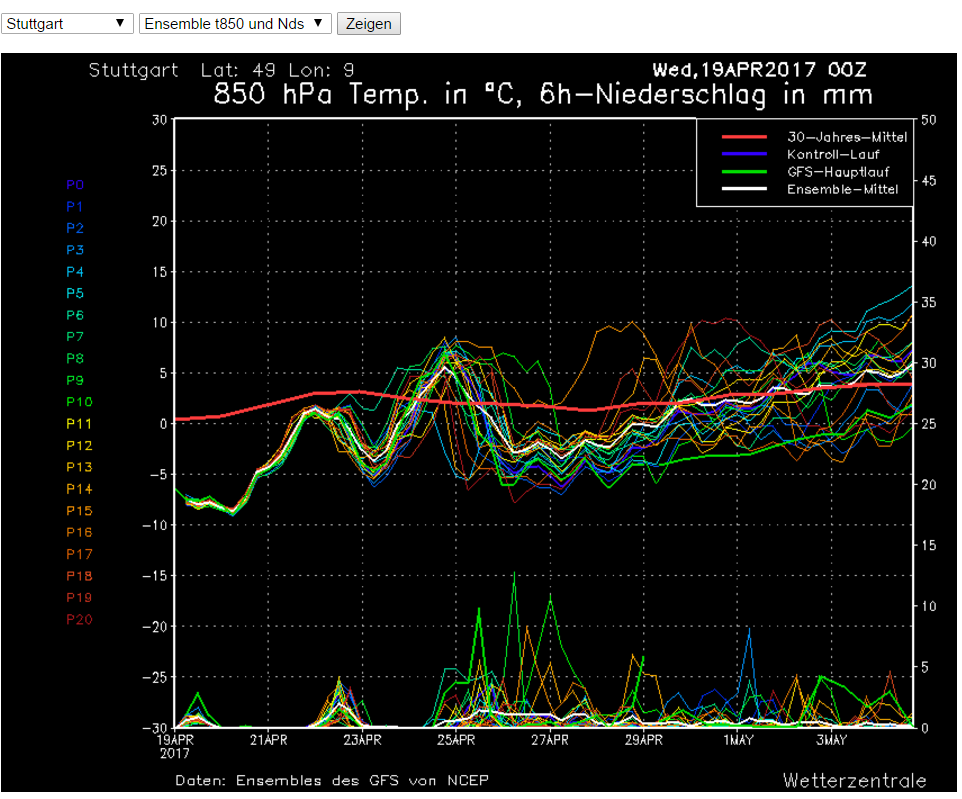Image resolution: width=962 pixels, height=799 pixels.
Task: Click the P0 ensemble member label
Action: coord(75,185)
